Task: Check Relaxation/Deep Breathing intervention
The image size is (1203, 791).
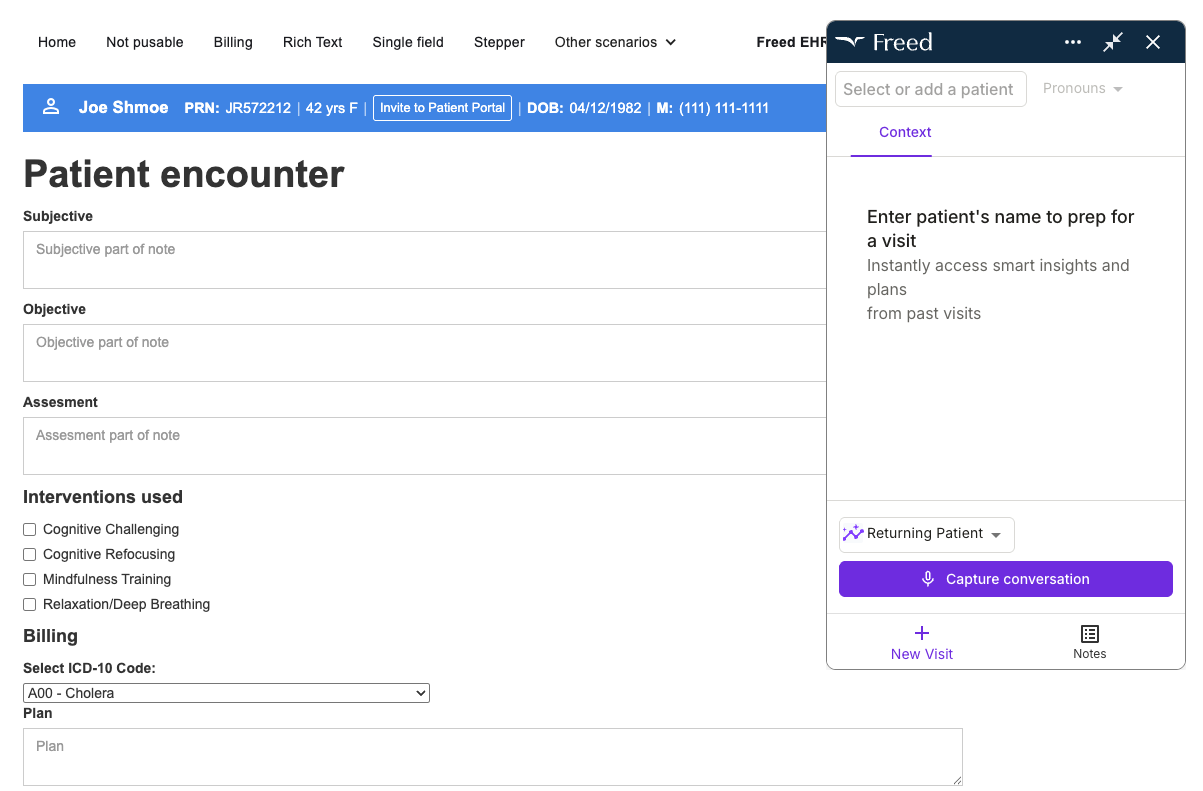Action: [29, 604]
